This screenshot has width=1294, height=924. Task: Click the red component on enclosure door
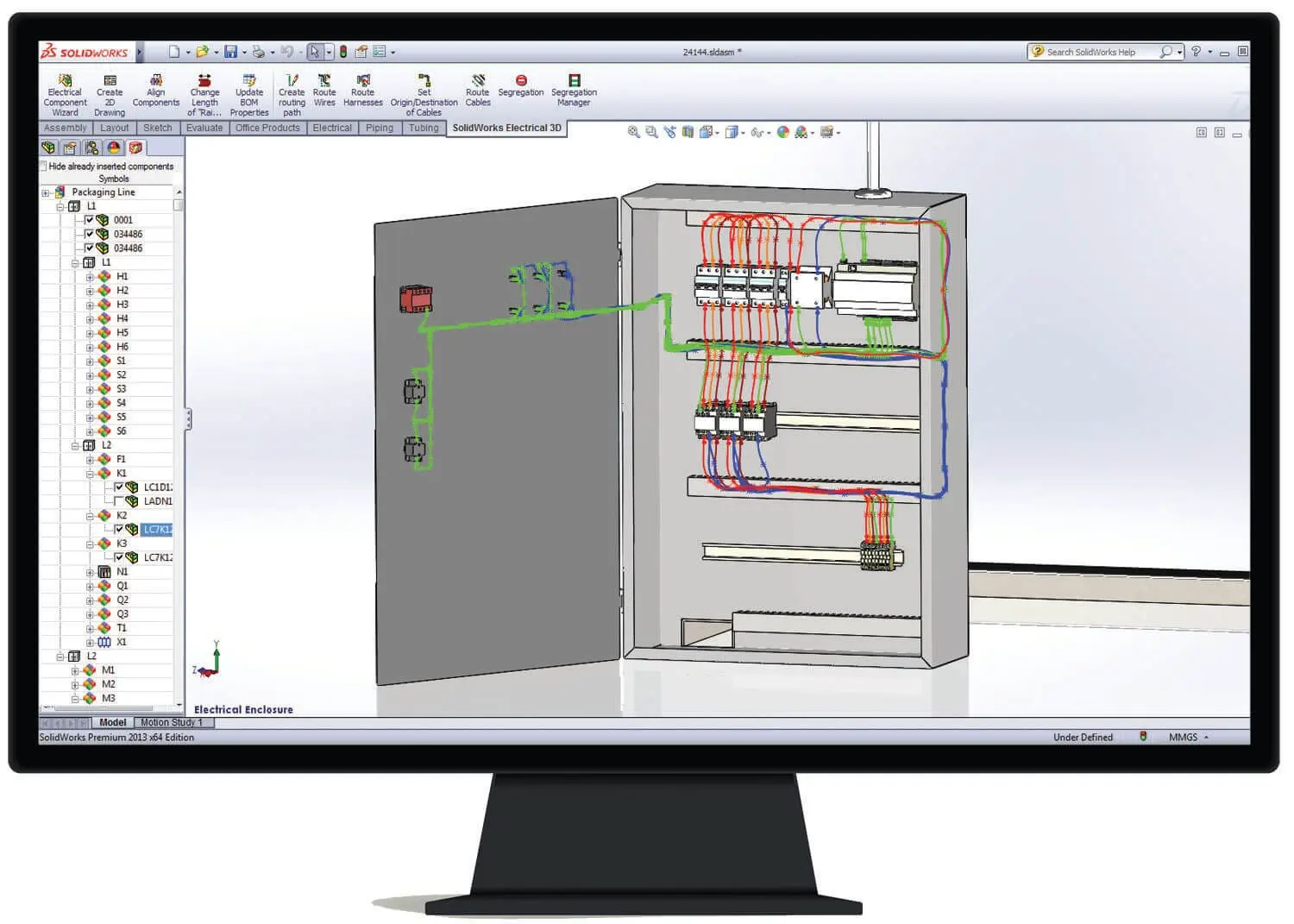[416, 299]
